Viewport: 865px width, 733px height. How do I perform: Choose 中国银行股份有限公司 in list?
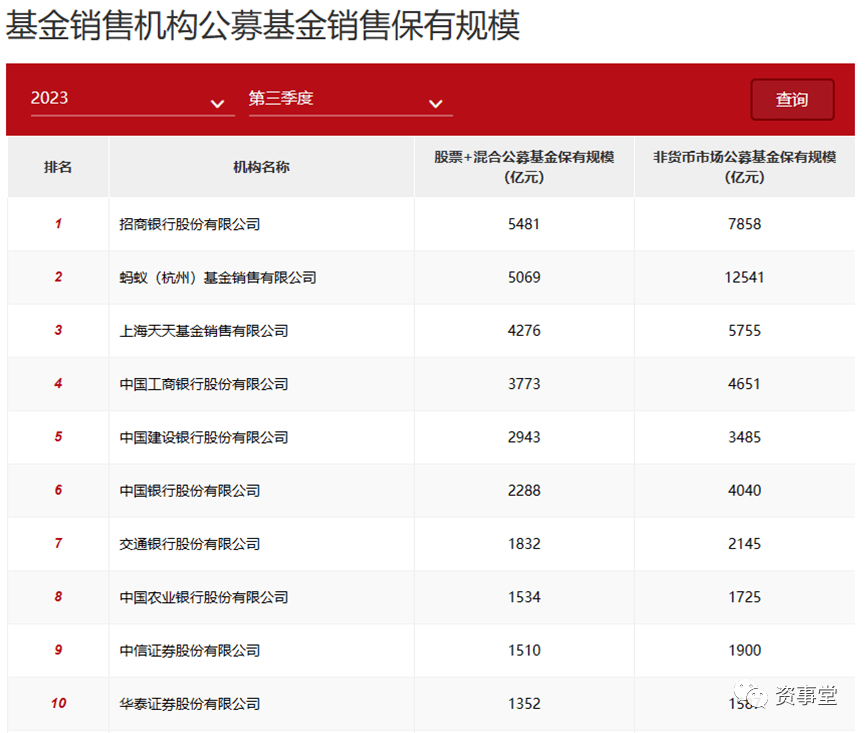(x=190, y=490)
